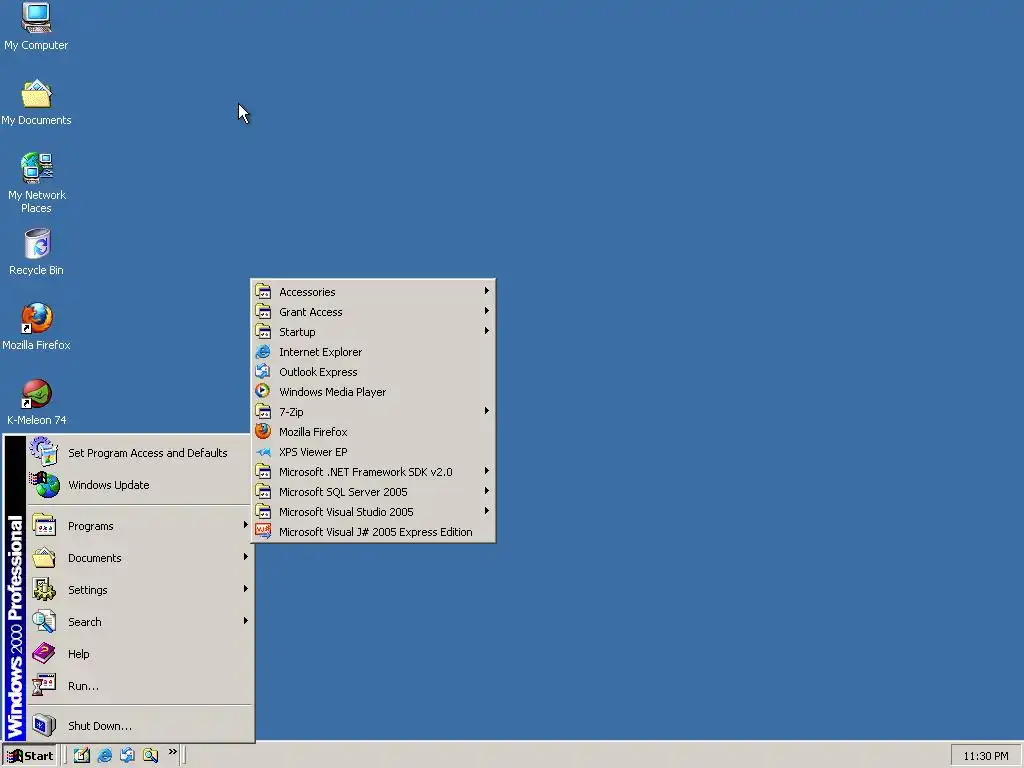Viewport: 1024px width, 768px height.
Task: Expand the Grant Access submenu arrow
Action: point(487,311)
